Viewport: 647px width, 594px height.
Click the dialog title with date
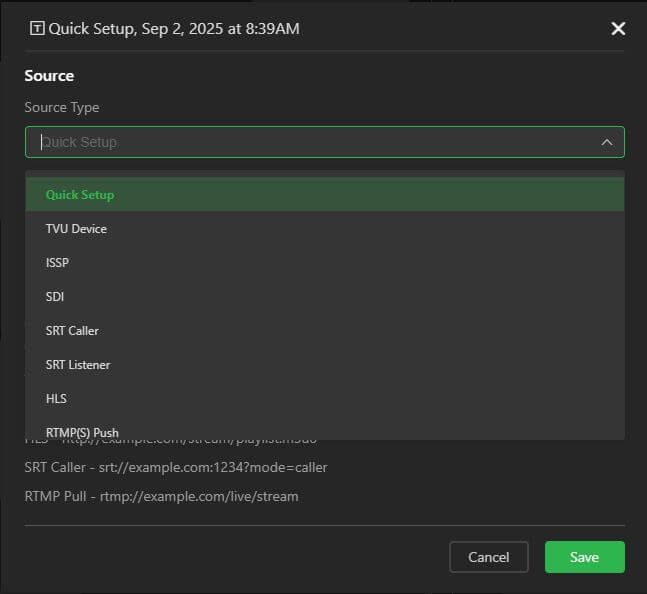point(174,29)
